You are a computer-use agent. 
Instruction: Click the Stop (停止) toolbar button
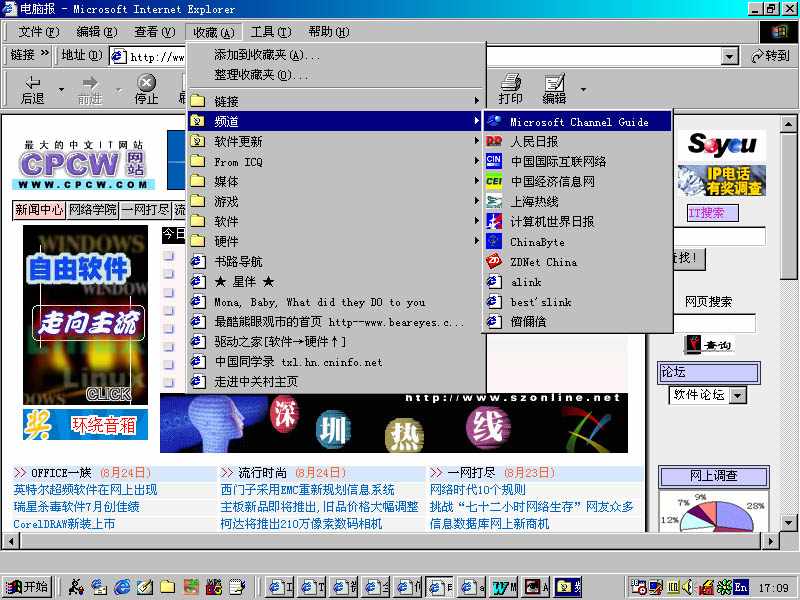146,89
